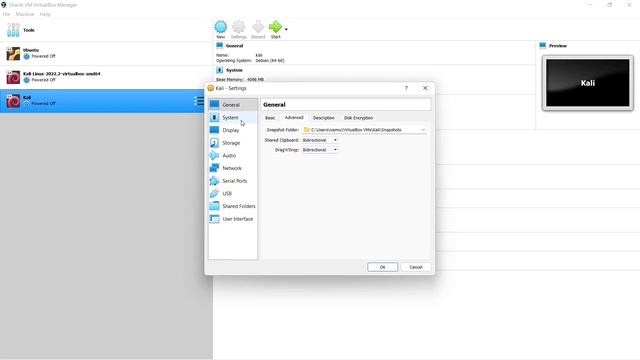
Task: Switch to the Disk Encryption tab
Action: click(x=358, y=118)
